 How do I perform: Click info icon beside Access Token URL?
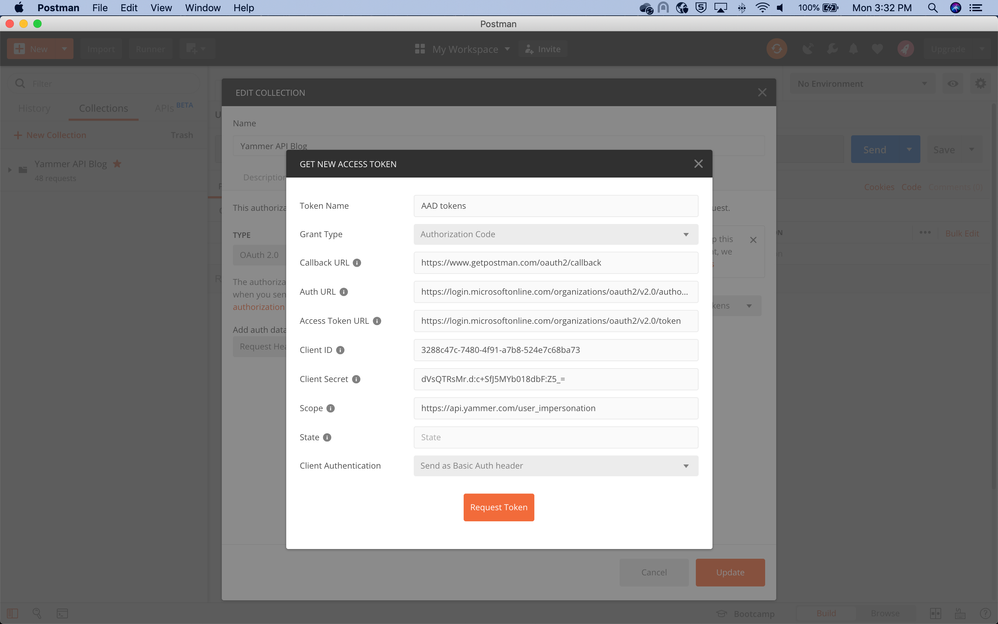tap(377, 321)
